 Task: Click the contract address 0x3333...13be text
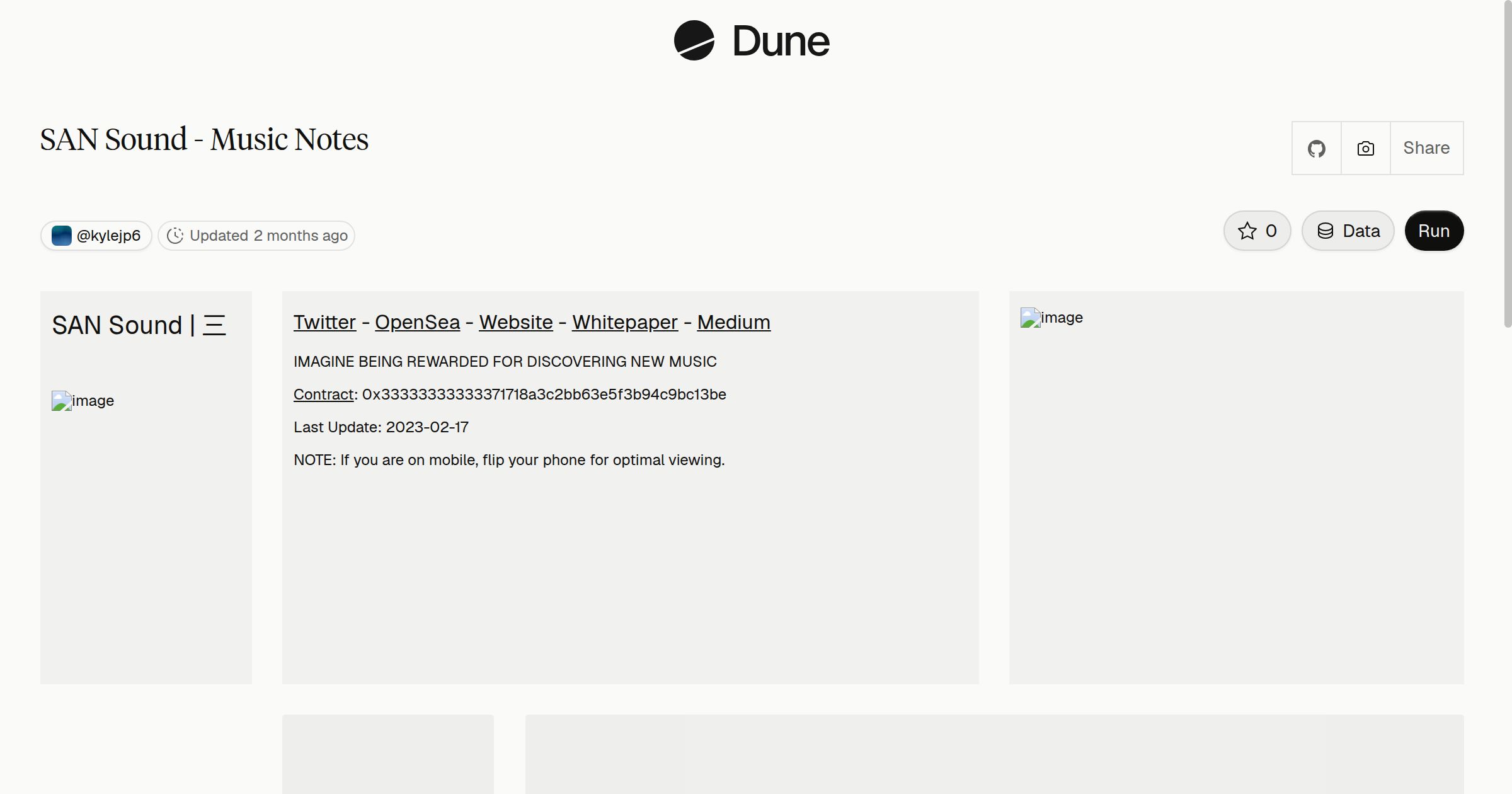(544, 394)
